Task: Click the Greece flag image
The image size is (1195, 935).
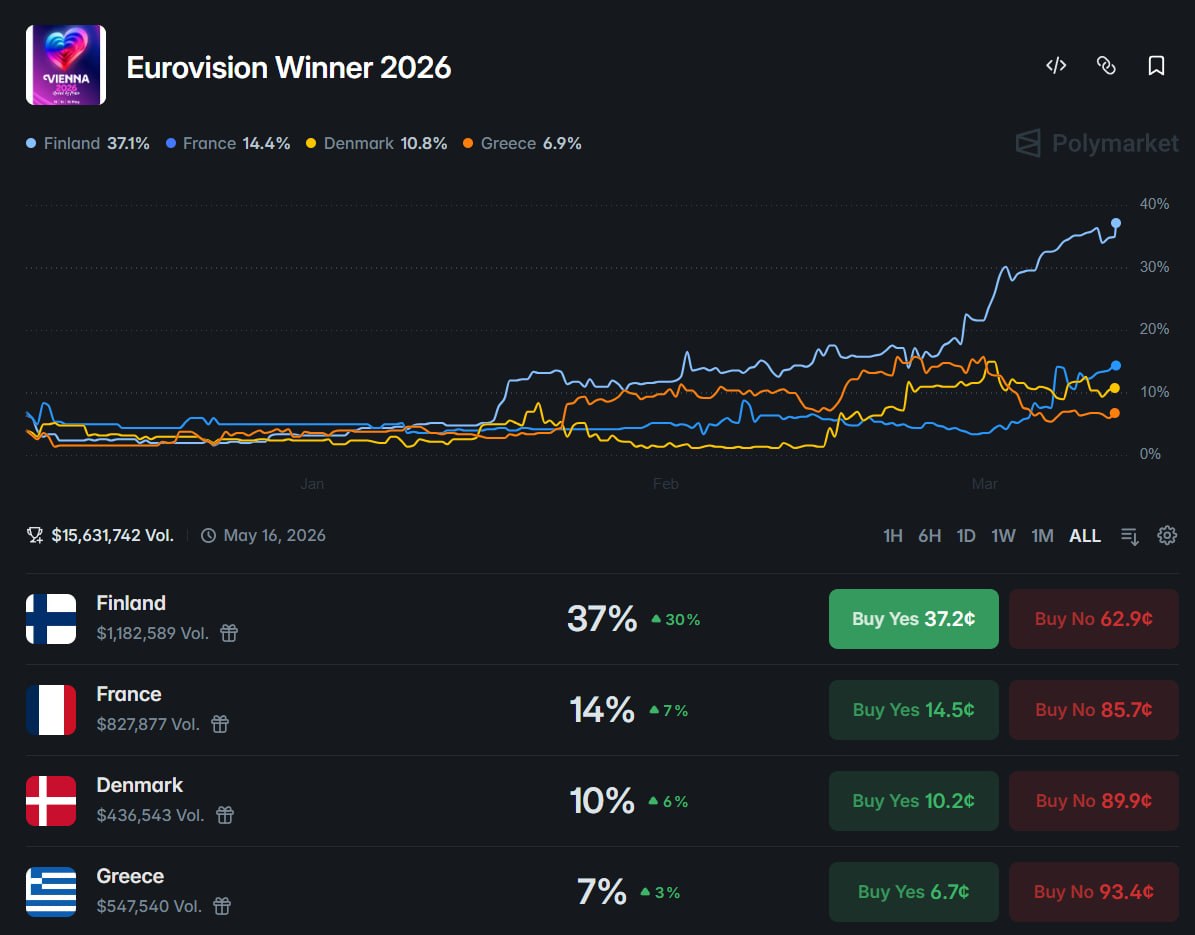Action: click(x=51, y=892)
